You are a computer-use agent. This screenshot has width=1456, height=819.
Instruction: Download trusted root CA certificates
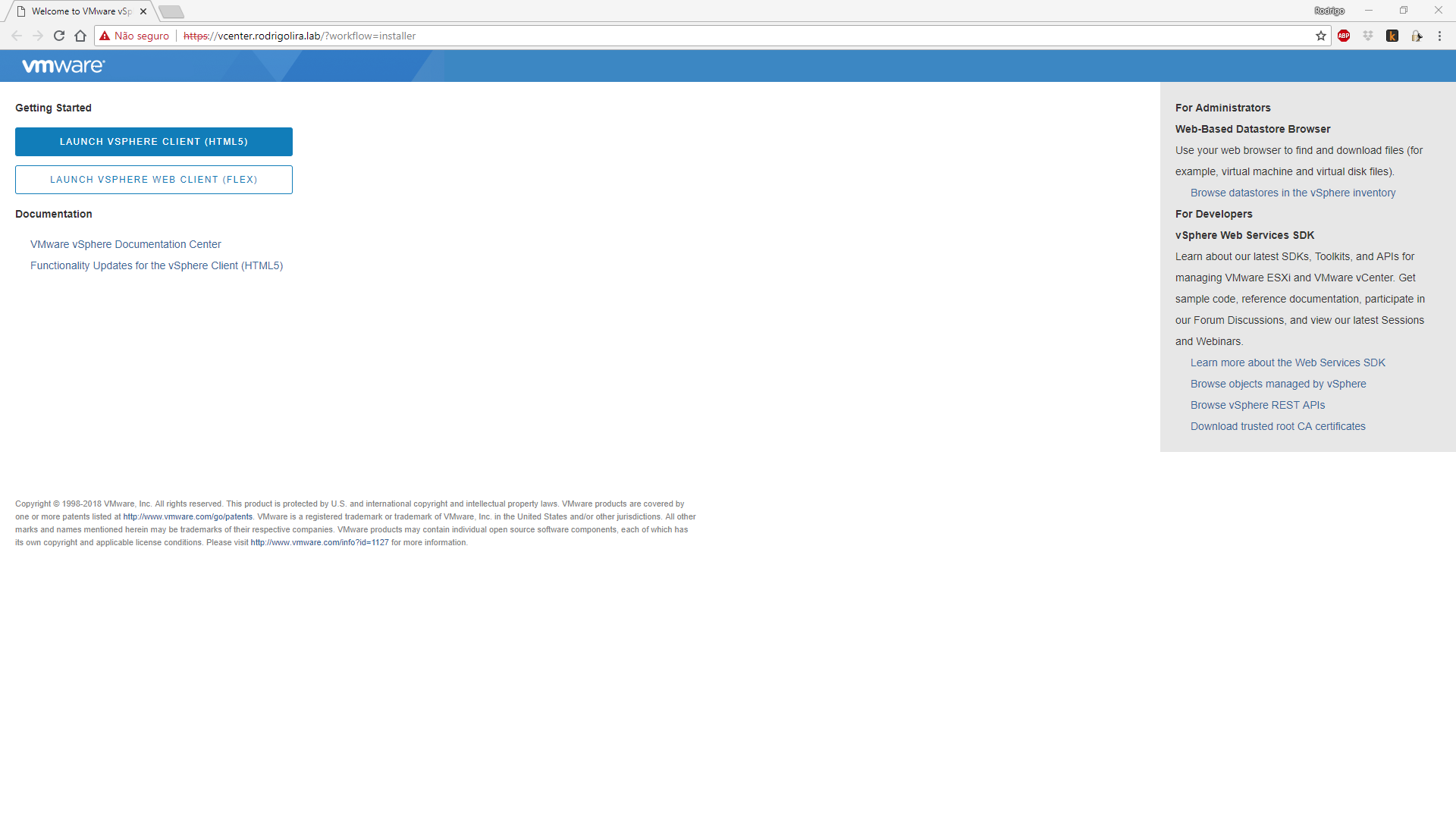[1278, 426]
